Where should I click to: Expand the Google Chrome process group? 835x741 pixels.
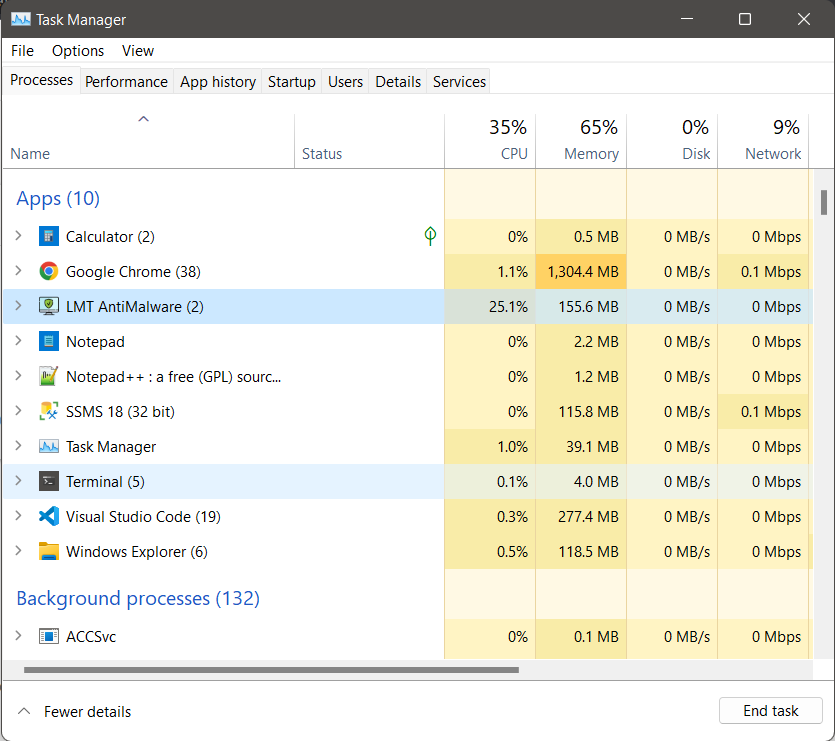click(18, 272)
